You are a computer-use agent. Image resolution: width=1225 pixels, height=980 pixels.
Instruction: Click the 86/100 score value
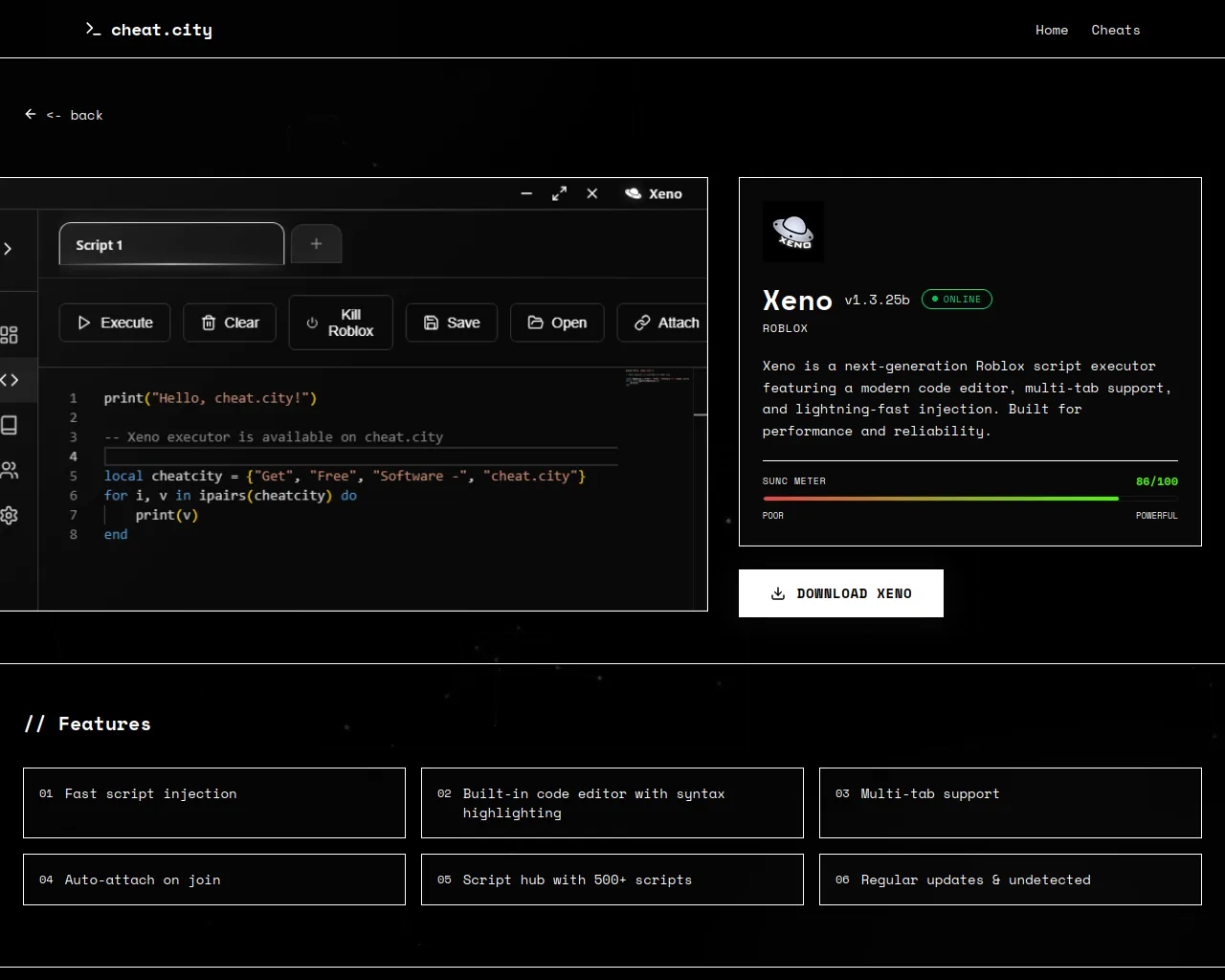point(1157,481)
